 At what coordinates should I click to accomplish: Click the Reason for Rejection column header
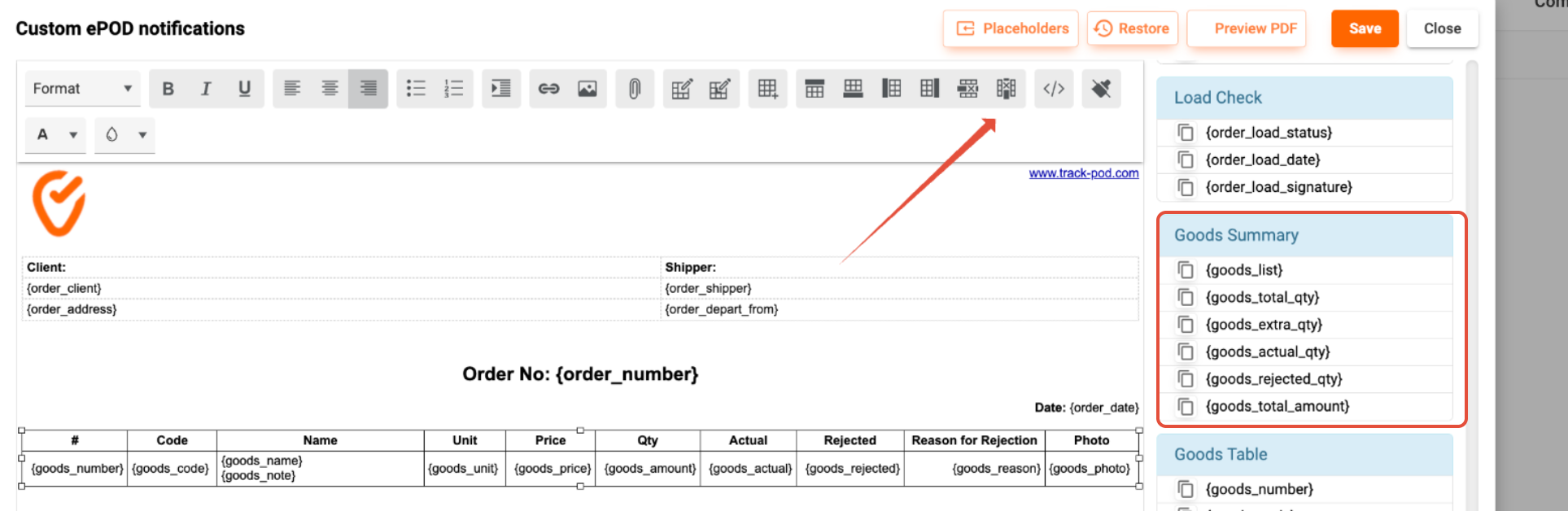pyautogui.click(x=974, y=440)
